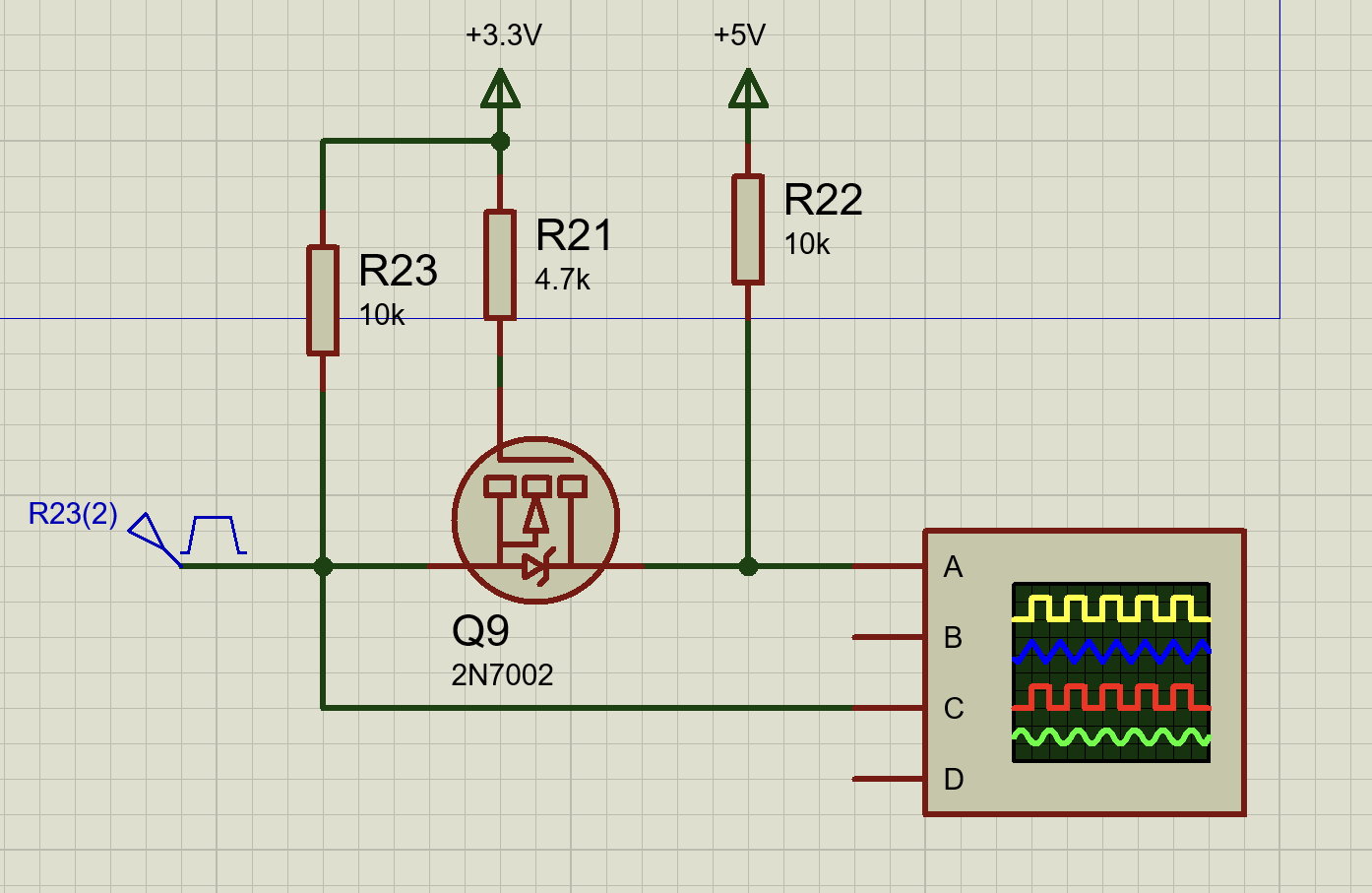Click the 4.7k value text

point(562,280)
